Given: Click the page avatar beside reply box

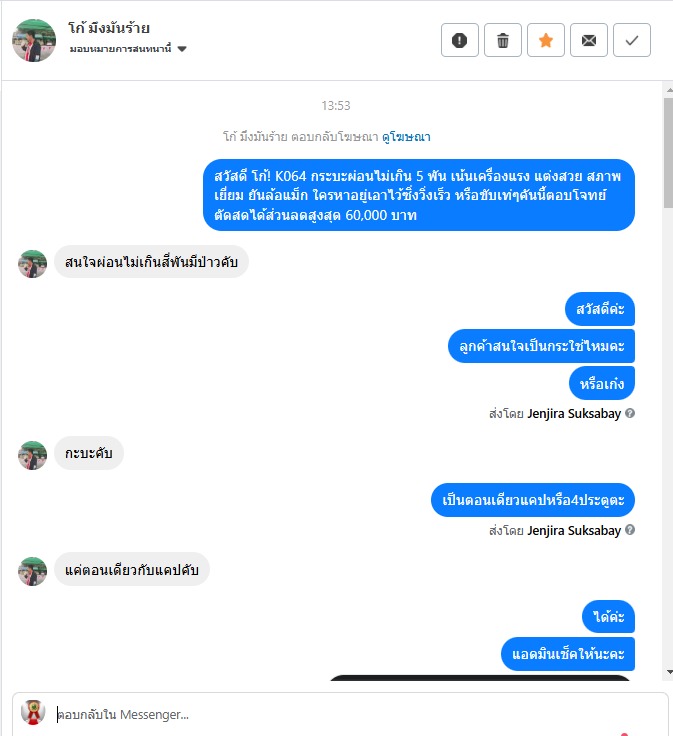Looking at the screenshot, I should coord(33,713).
